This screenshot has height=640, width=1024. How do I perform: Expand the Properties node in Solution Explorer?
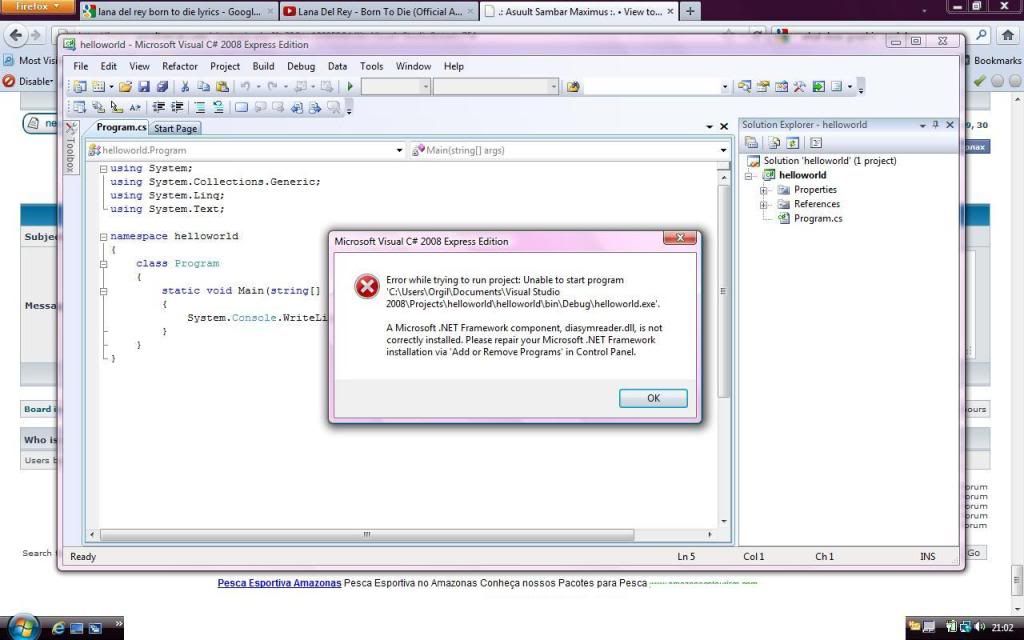[x=764, y=190]
